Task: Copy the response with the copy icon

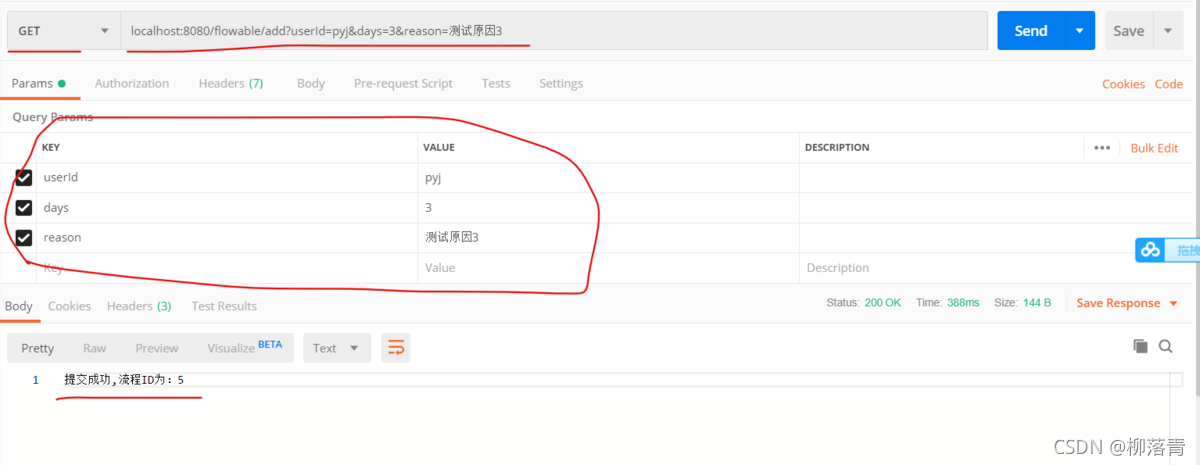Action: tap(1140, 346)
